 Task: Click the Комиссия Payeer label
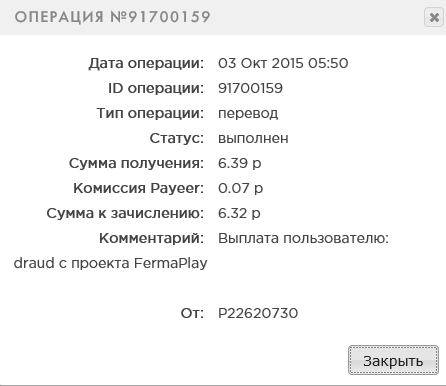[138, 188]
